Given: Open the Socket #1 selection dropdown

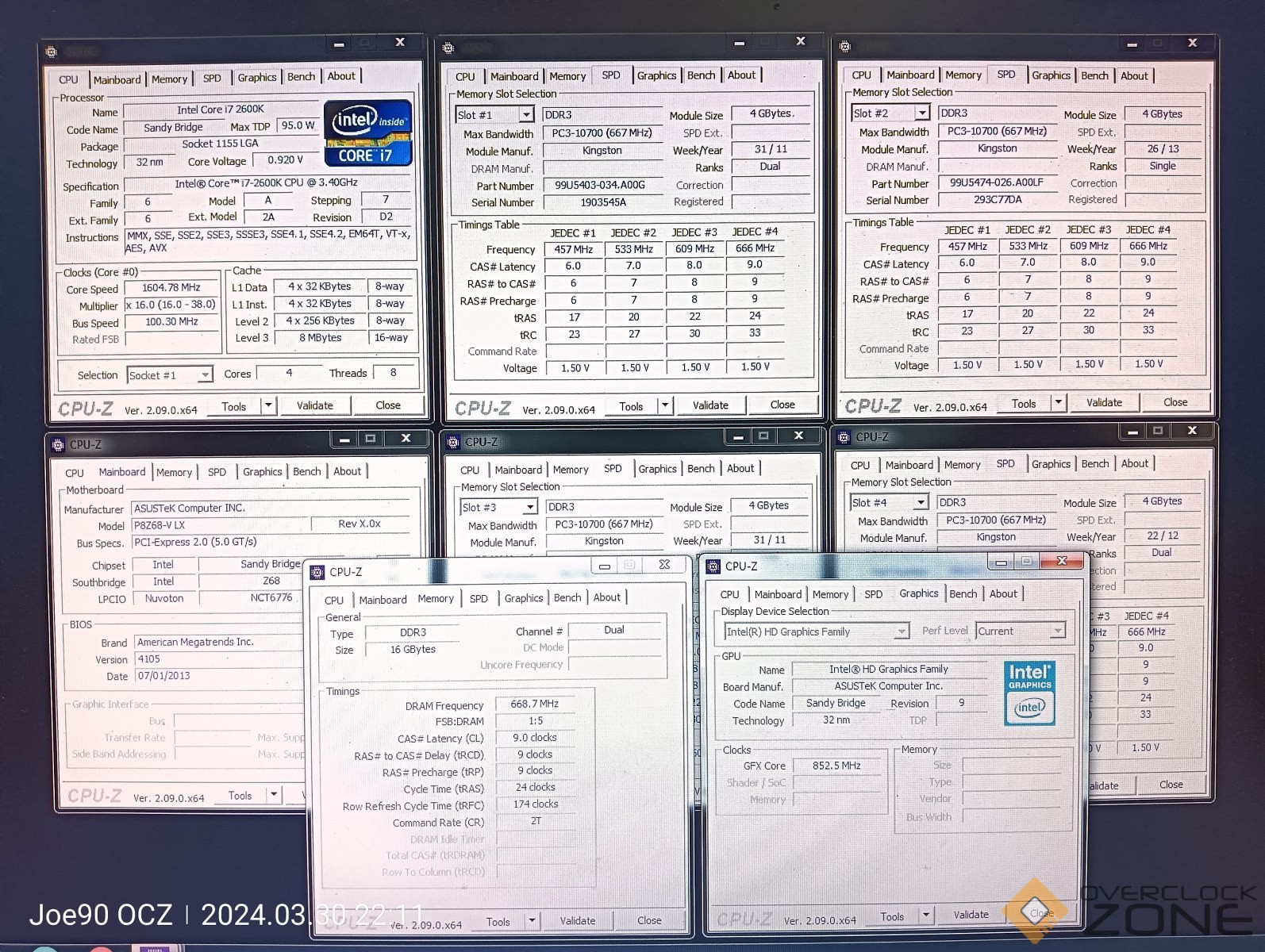Looking at the screenshot, I should coord(206,375).
